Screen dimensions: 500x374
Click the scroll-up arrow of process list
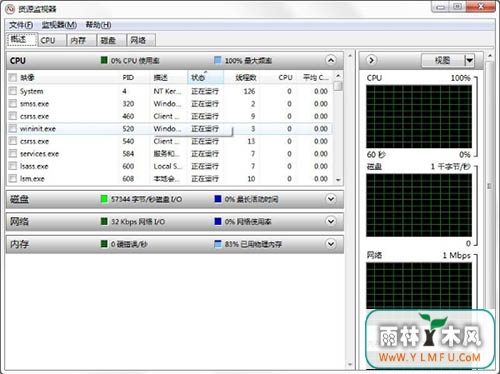(x=338, y=76)
